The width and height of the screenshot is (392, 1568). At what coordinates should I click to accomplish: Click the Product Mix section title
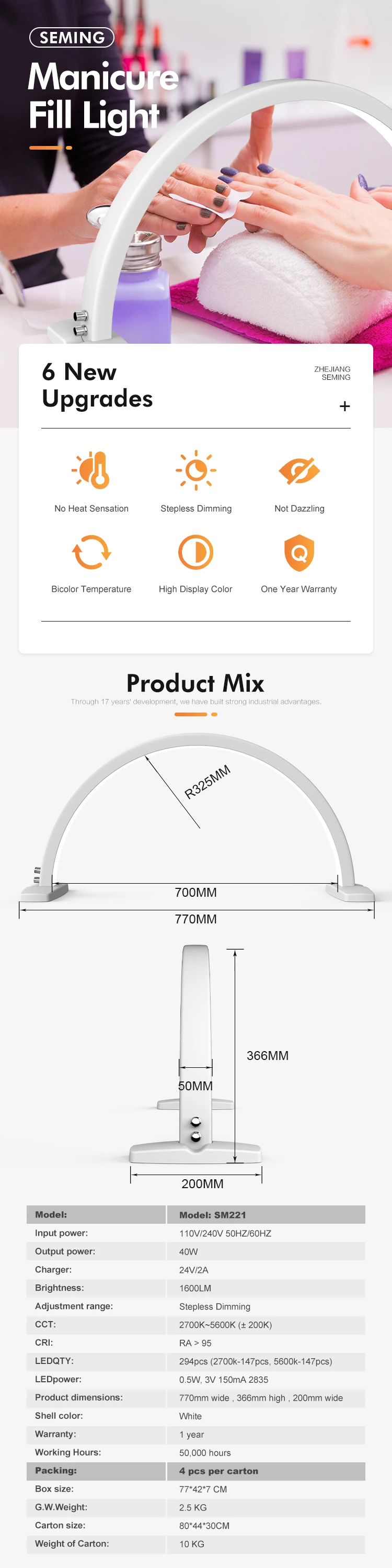(x=195, y=683)
